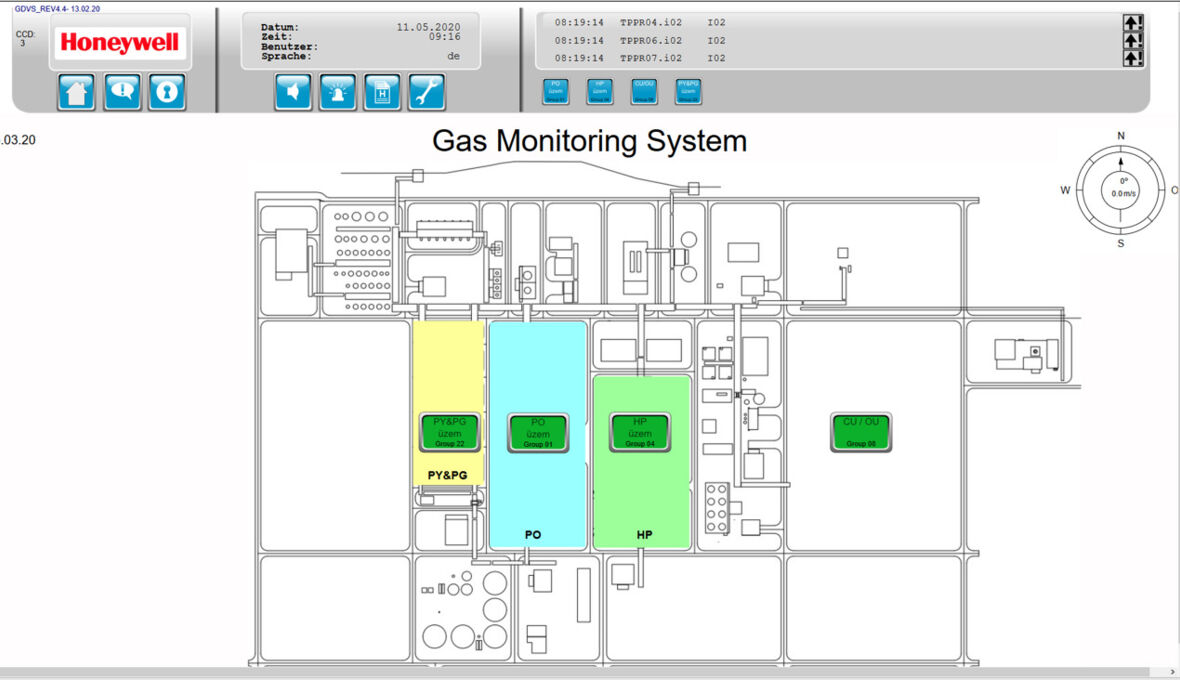
Task: Select the CU/OU group shortcut in top bar
Action: (x=644, y=91)
